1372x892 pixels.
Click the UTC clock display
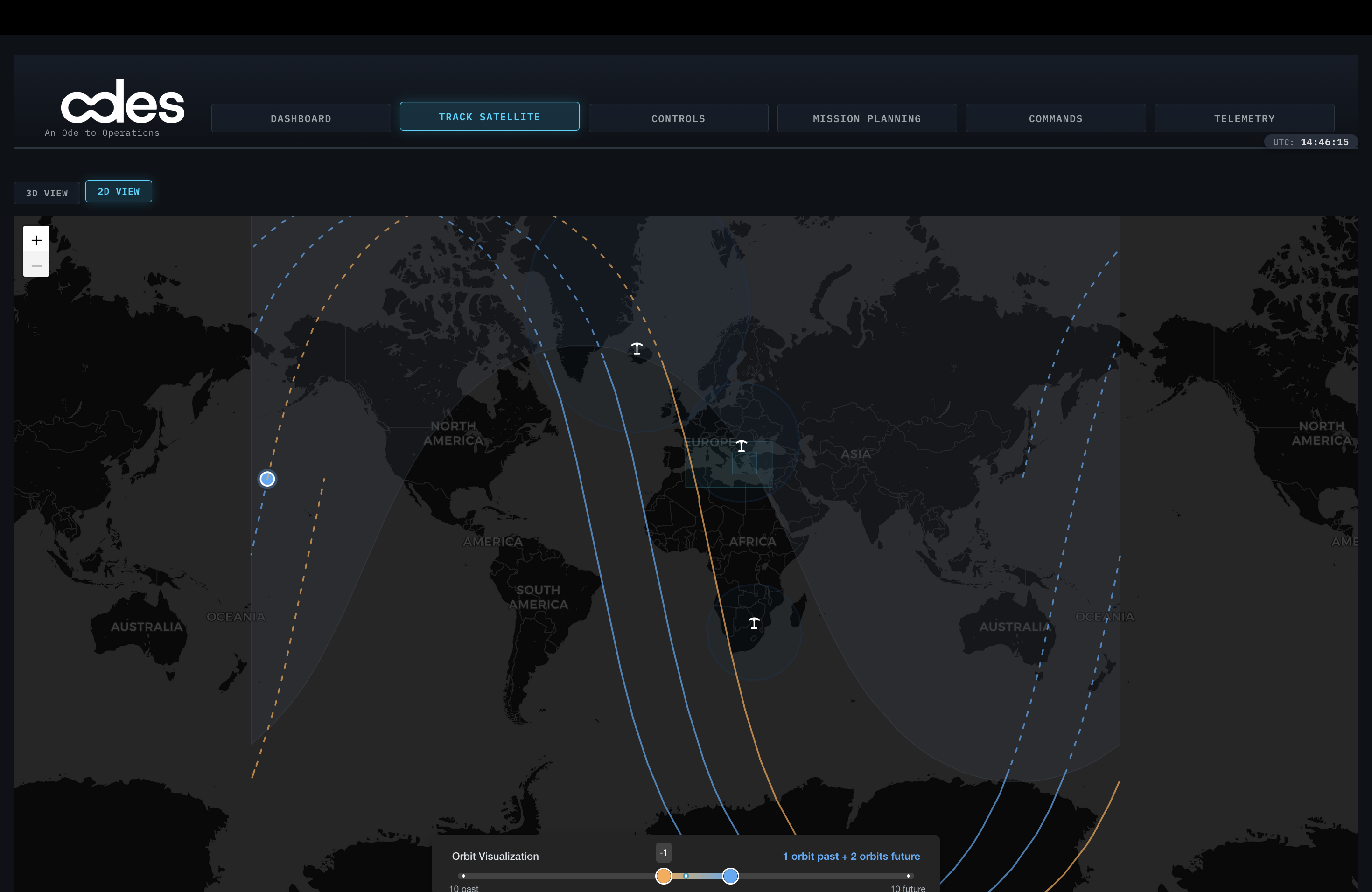[1310, 142]
